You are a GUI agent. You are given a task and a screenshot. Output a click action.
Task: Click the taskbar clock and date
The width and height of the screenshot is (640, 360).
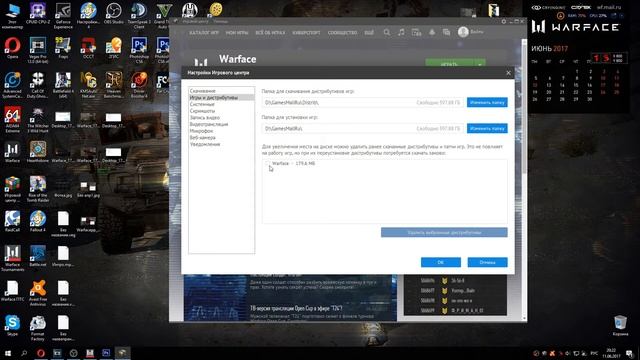click(x=611, y=353)
